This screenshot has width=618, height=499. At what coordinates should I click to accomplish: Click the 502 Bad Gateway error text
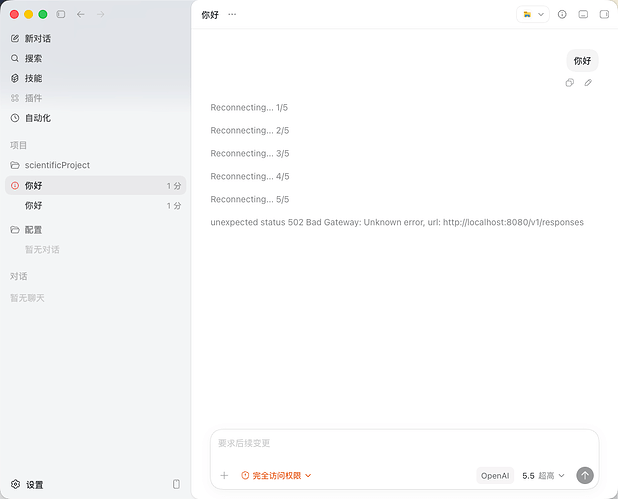(397, 222)
